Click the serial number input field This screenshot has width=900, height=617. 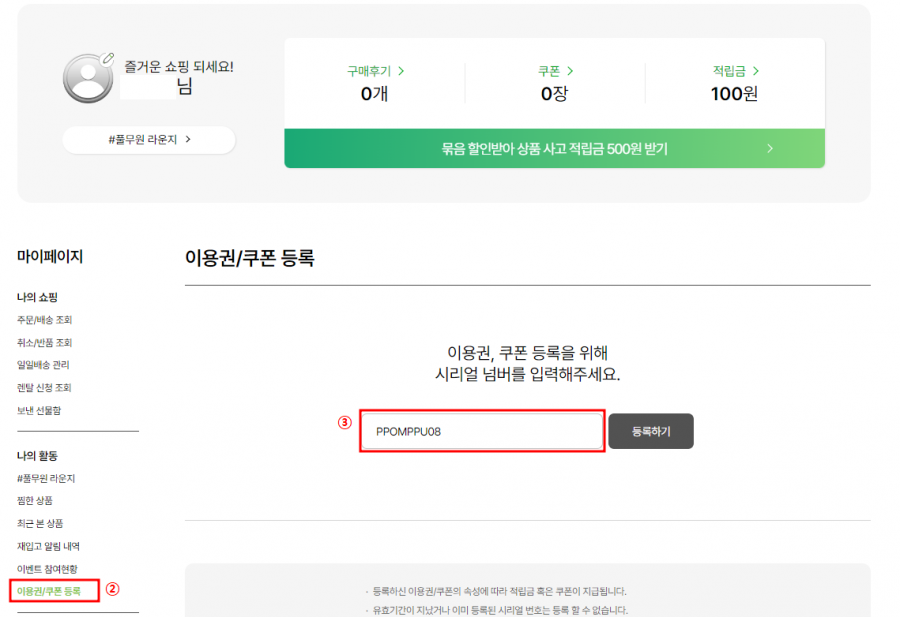pyautogui.click(x=482, y=431)
